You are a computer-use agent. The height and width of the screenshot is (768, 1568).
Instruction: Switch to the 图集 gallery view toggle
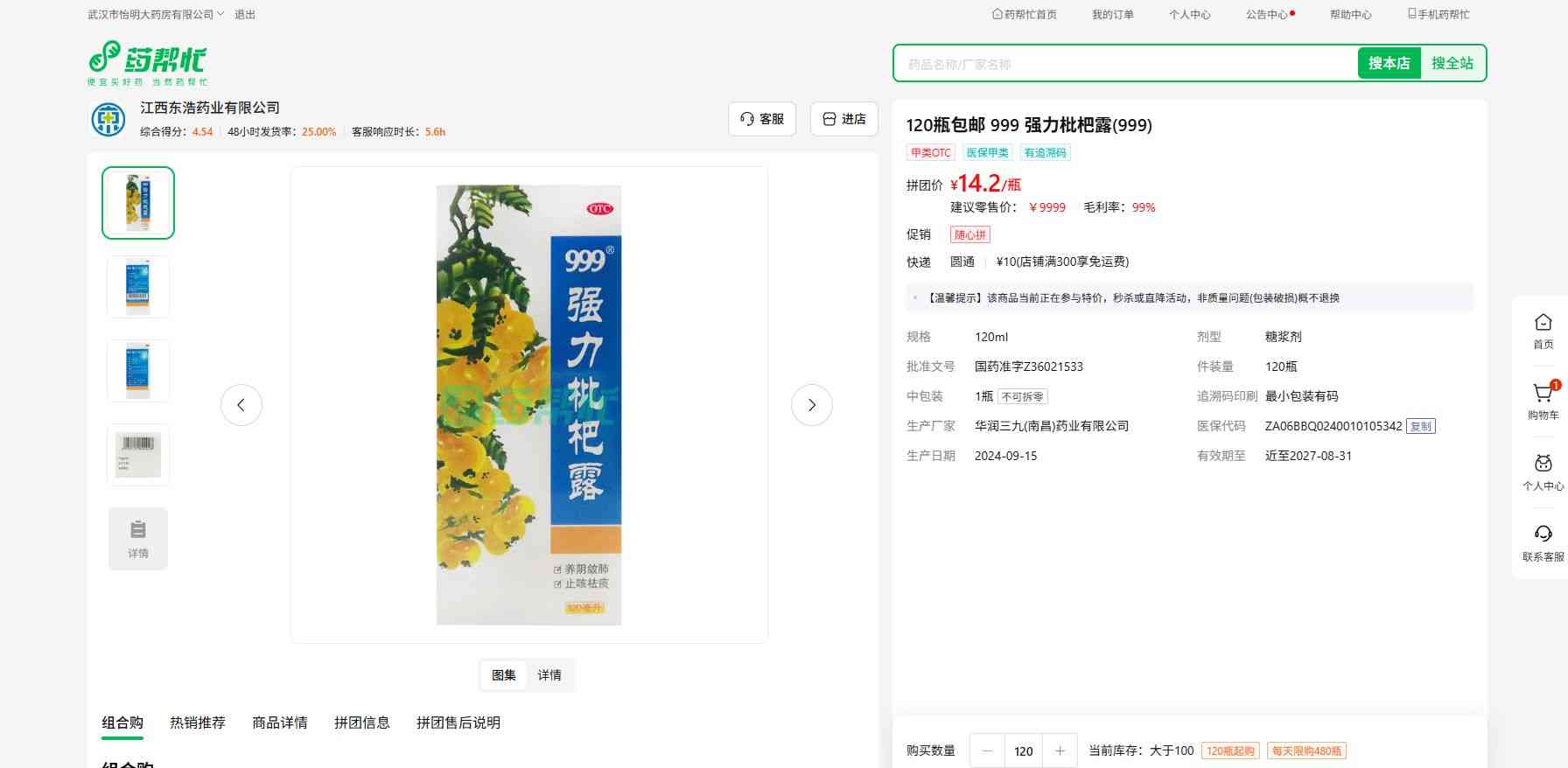pyautogui.click(x=504, y=675)
